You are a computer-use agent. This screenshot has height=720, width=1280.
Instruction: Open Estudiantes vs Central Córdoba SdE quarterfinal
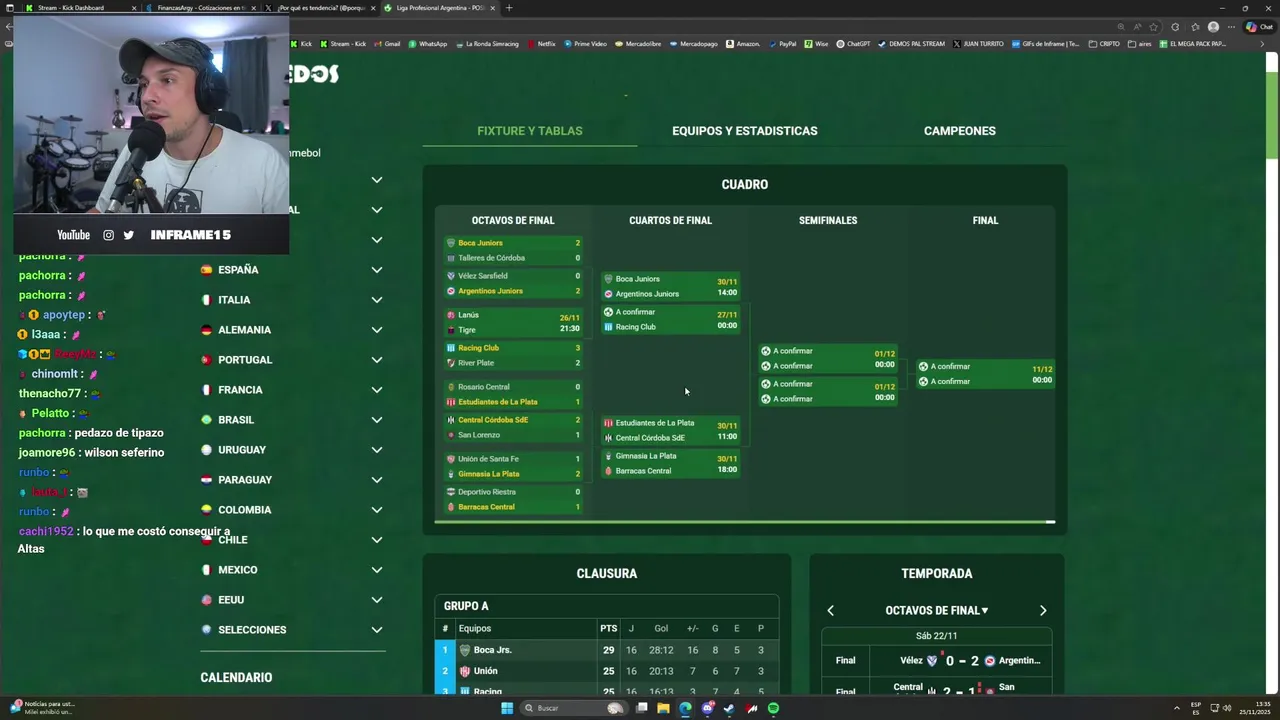[x=670, y=430]
